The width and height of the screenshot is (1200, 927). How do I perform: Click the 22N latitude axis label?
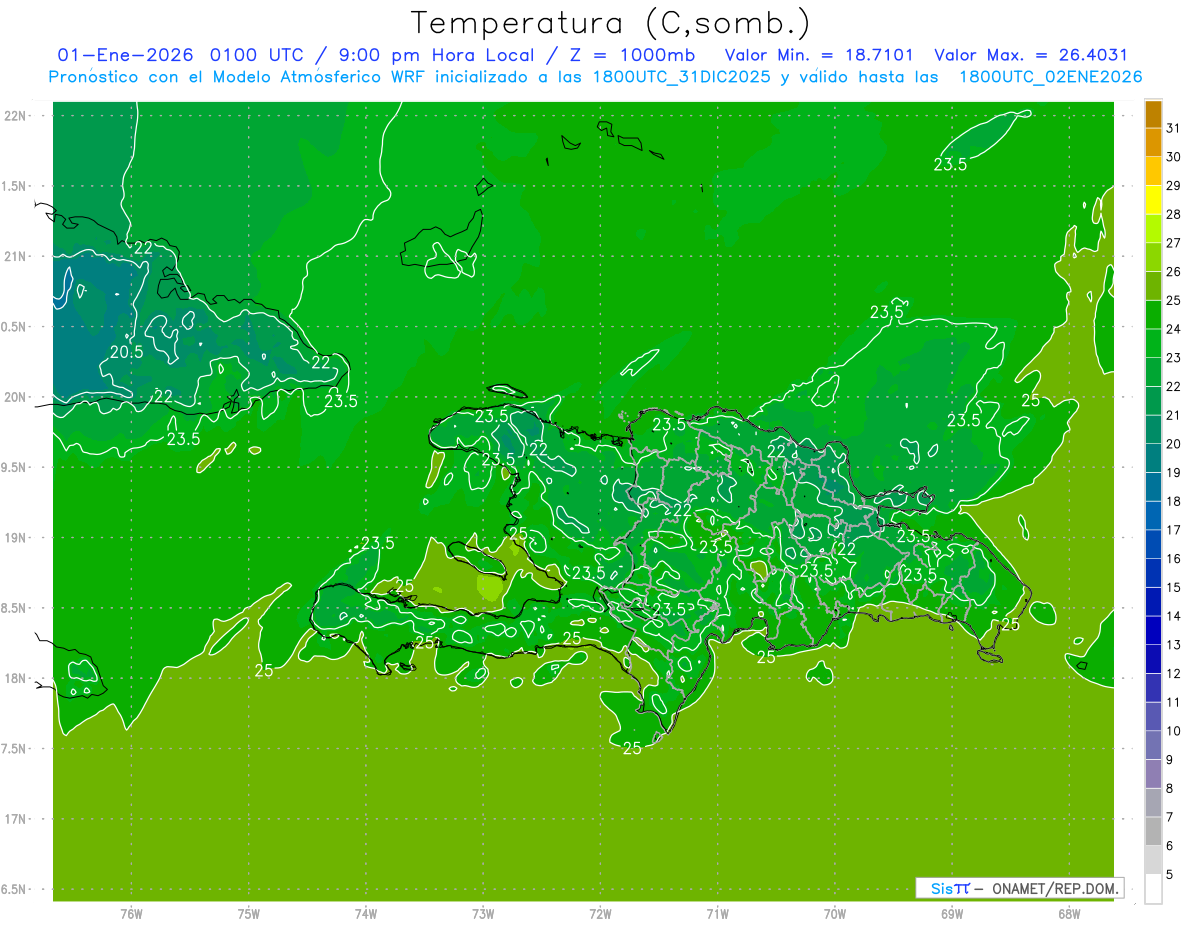point(15,116)
